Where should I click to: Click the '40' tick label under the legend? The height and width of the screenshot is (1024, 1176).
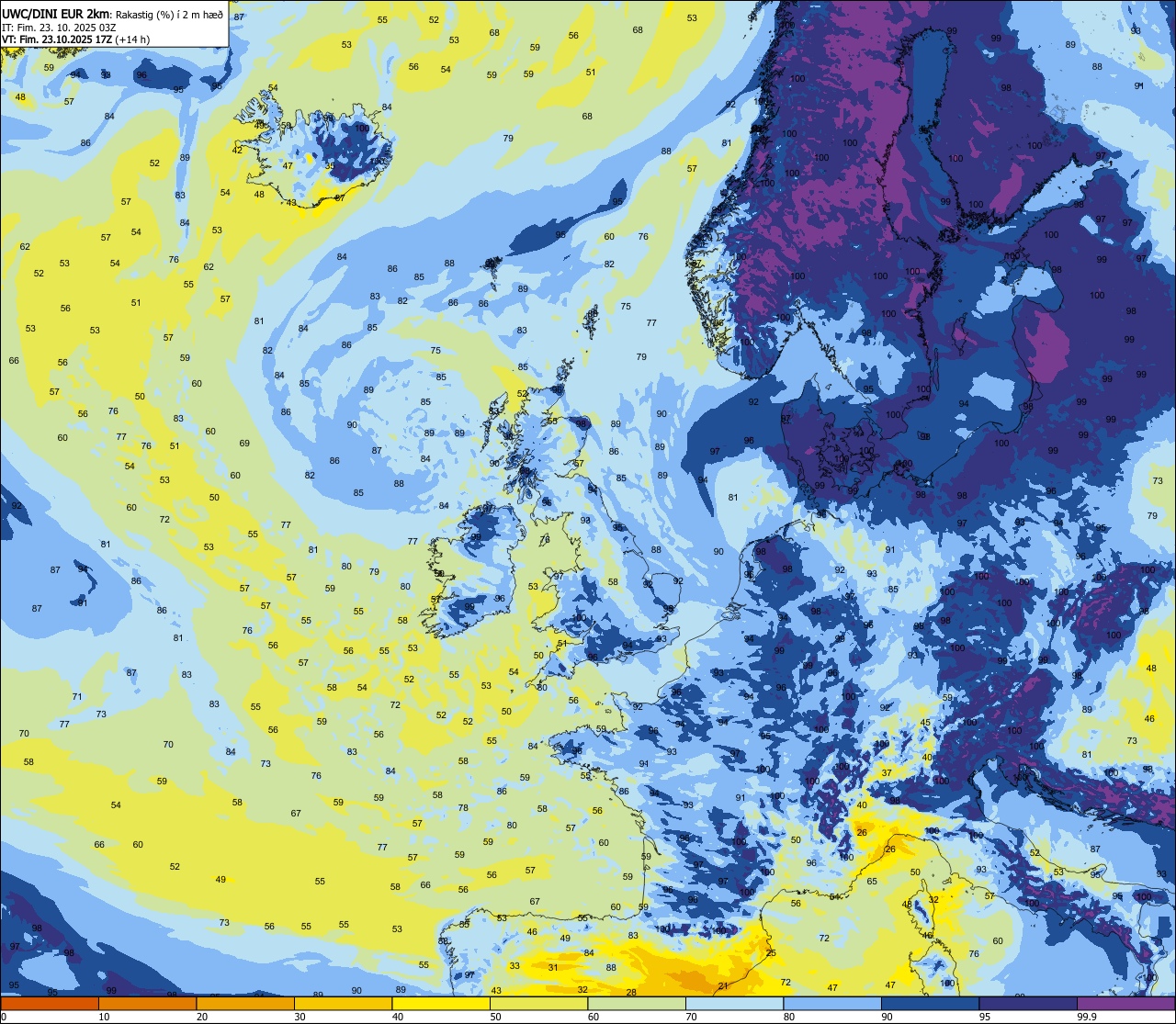(x=398, y=1017)
